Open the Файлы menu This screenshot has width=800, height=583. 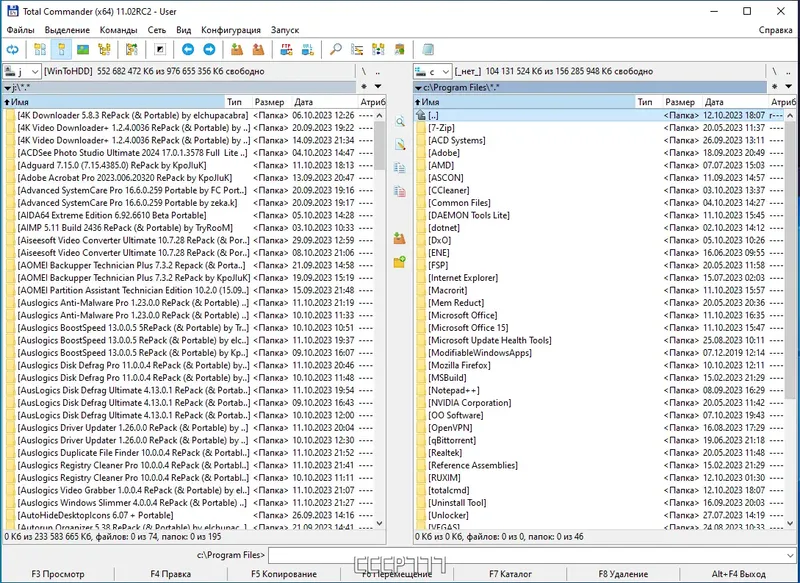click(x=20, y=30)
